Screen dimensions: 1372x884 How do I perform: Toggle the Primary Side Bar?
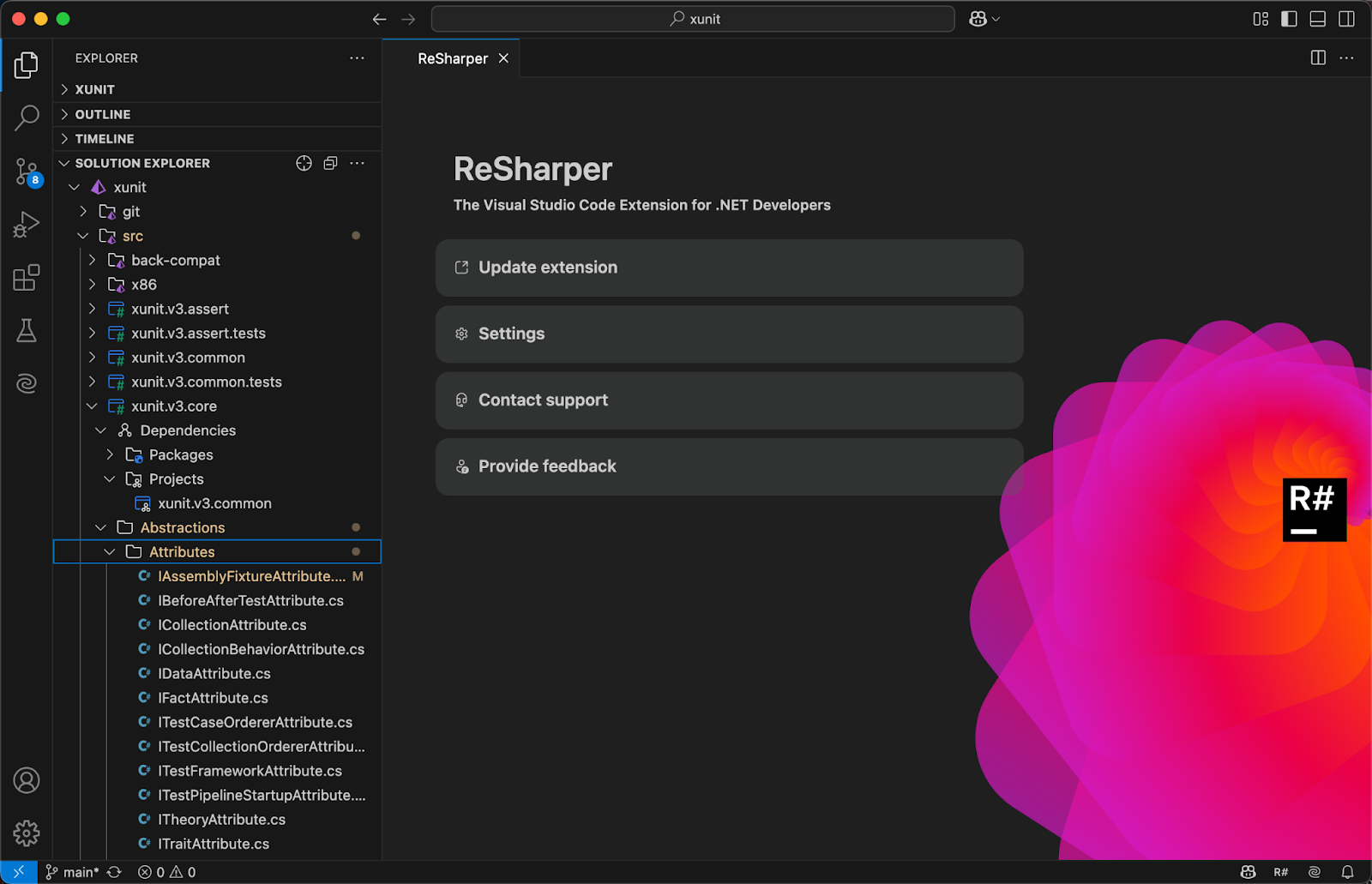tap(1289, 19)
